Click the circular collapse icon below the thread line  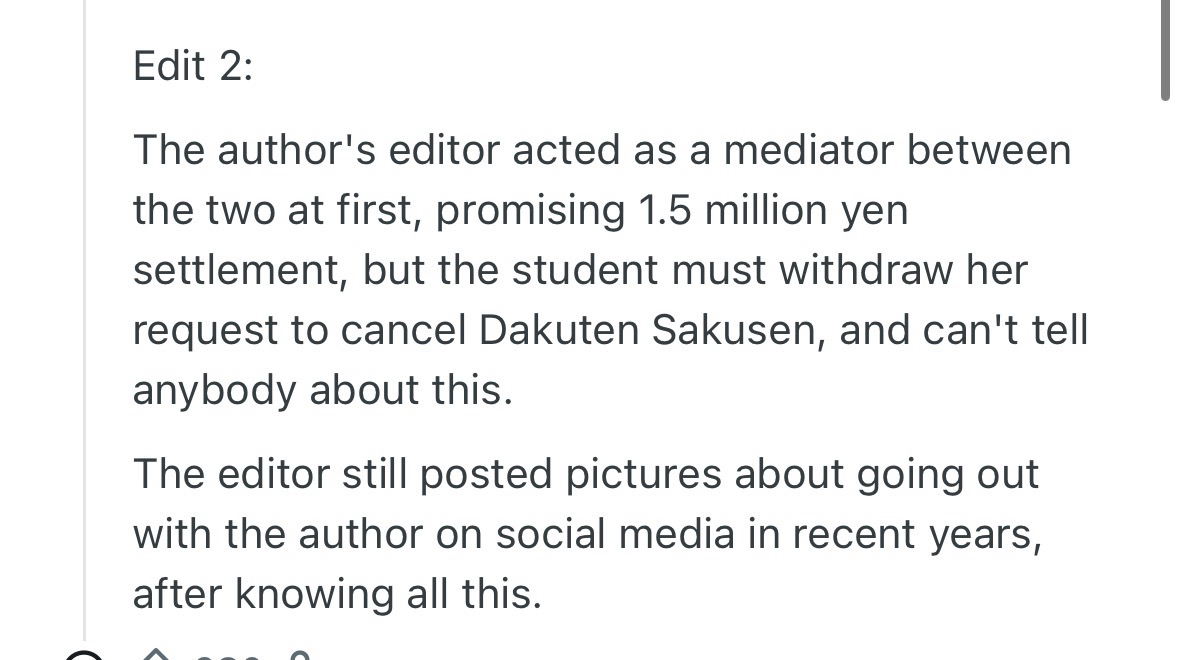[84, 656]
